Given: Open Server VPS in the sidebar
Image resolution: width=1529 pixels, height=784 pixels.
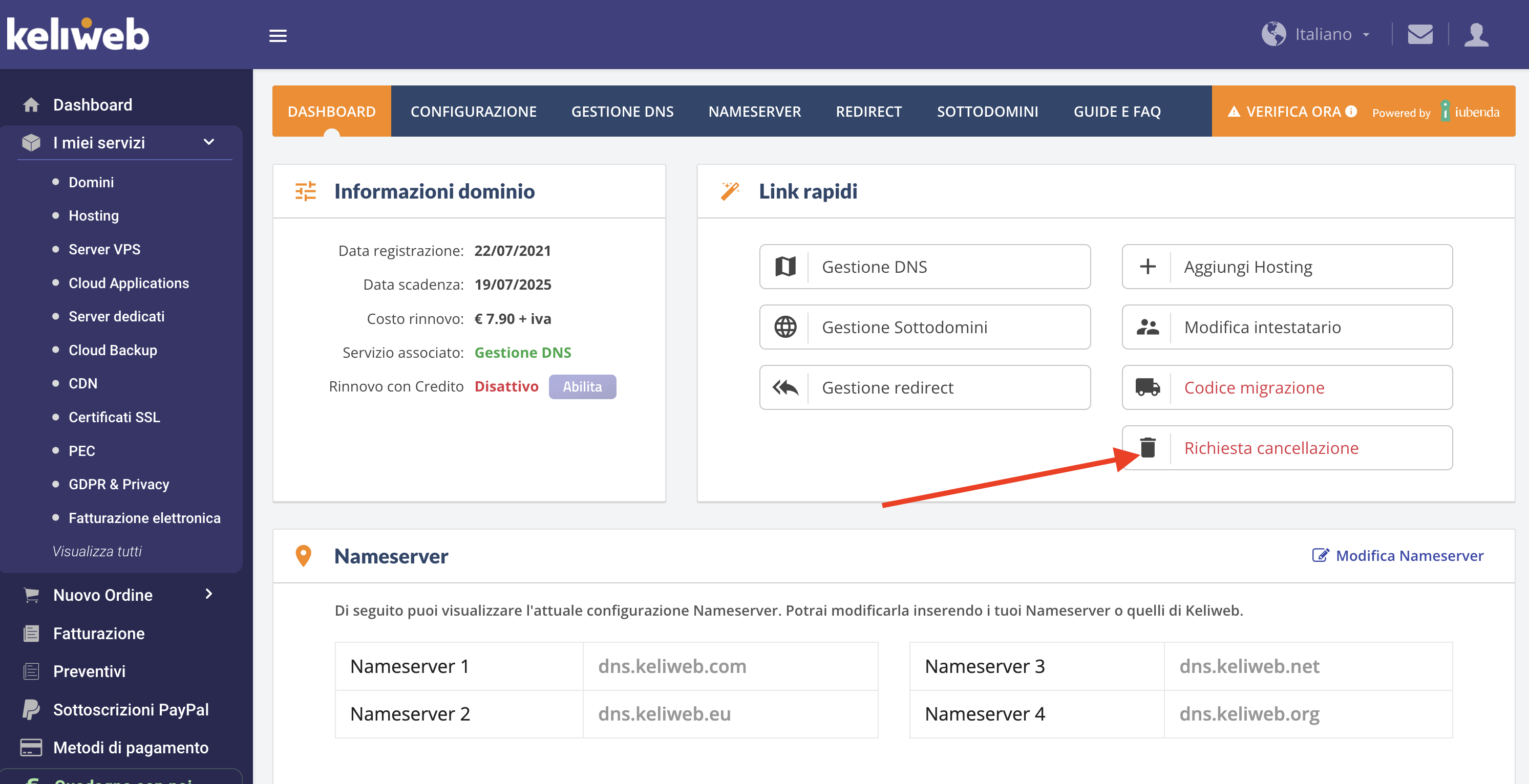Looking at the screenshot, I should pyautogui.click(x=104, y=249).
